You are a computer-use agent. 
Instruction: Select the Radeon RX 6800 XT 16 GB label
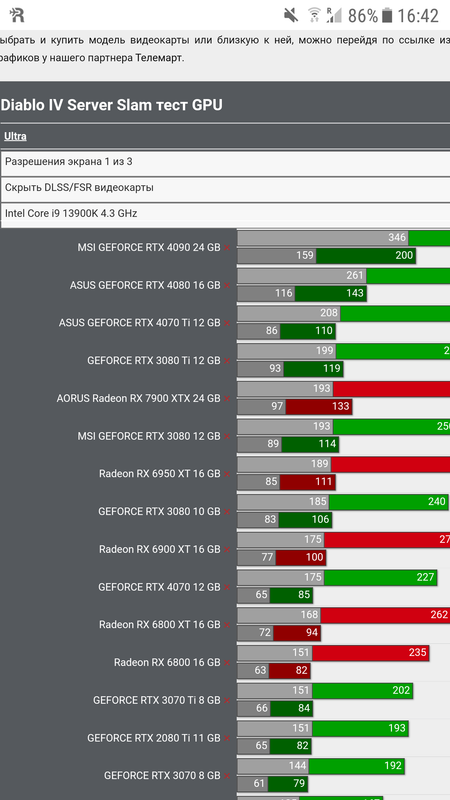[x=160, y=625]
